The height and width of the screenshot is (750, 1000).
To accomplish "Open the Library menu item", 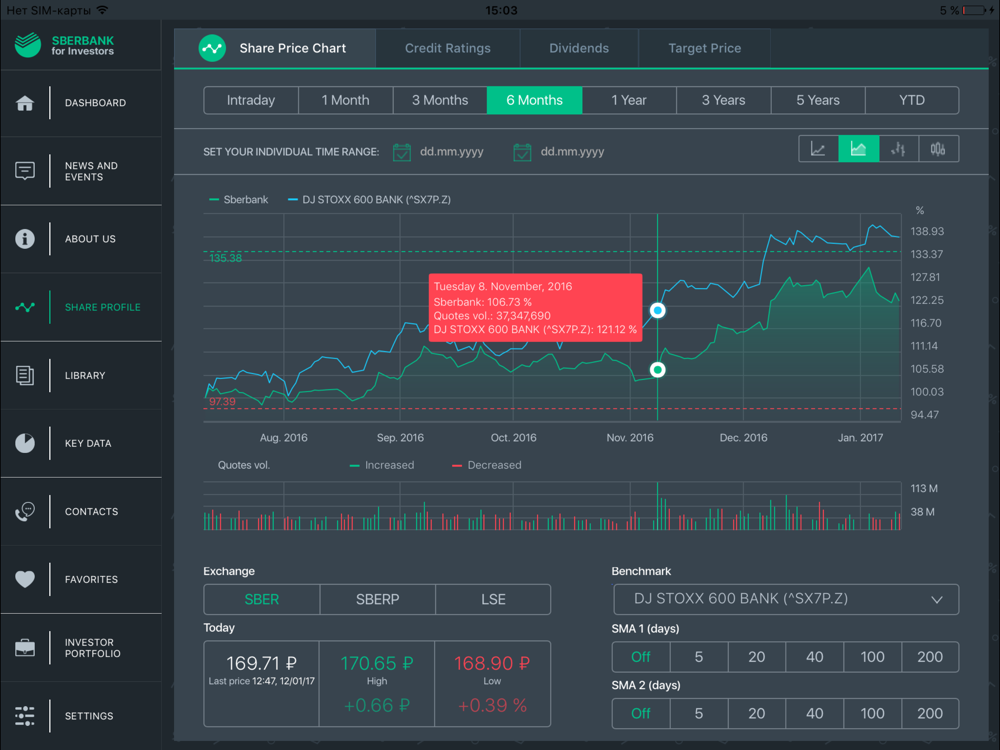I will [x=81, y=375].
